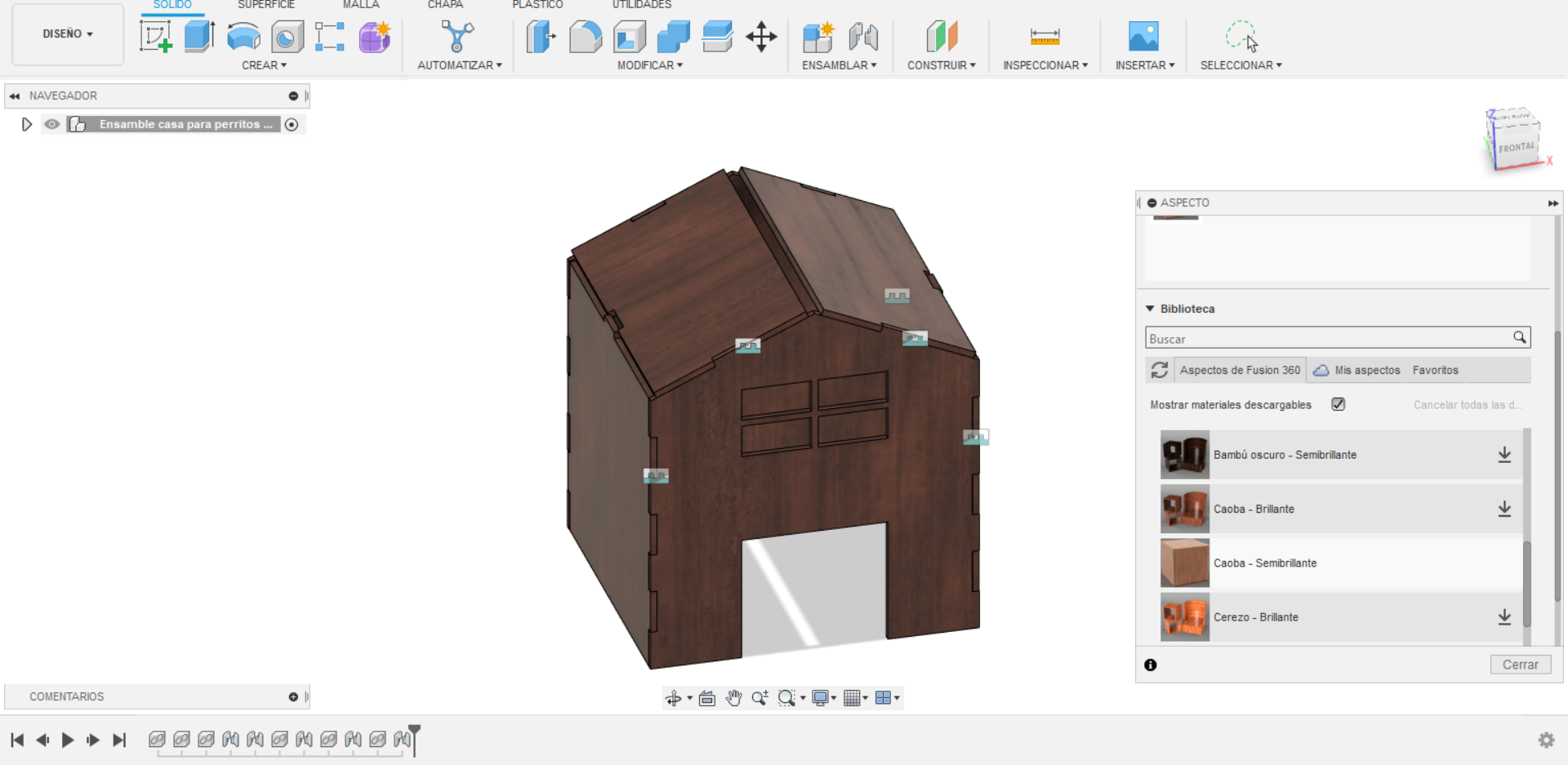Screen dimensions: 1568x765
Task: Toggle visibility eye of Ensamble casa component
Action: click(52, 124)
